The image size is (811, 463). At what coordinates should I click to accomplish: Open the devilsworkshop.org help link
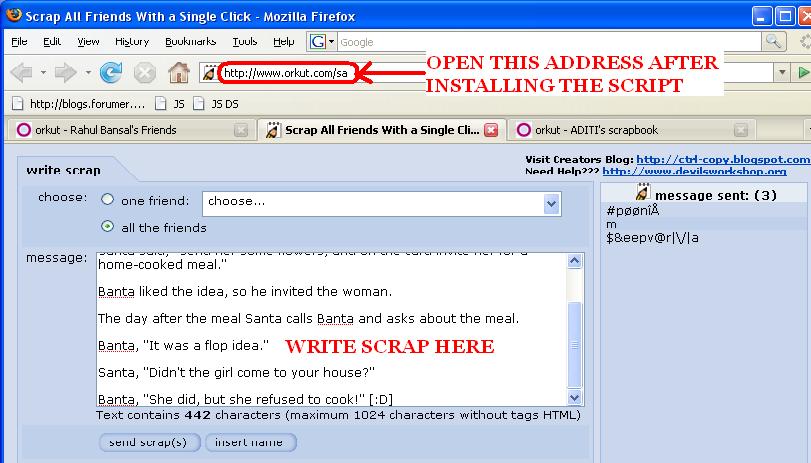(x=695, y=171)
